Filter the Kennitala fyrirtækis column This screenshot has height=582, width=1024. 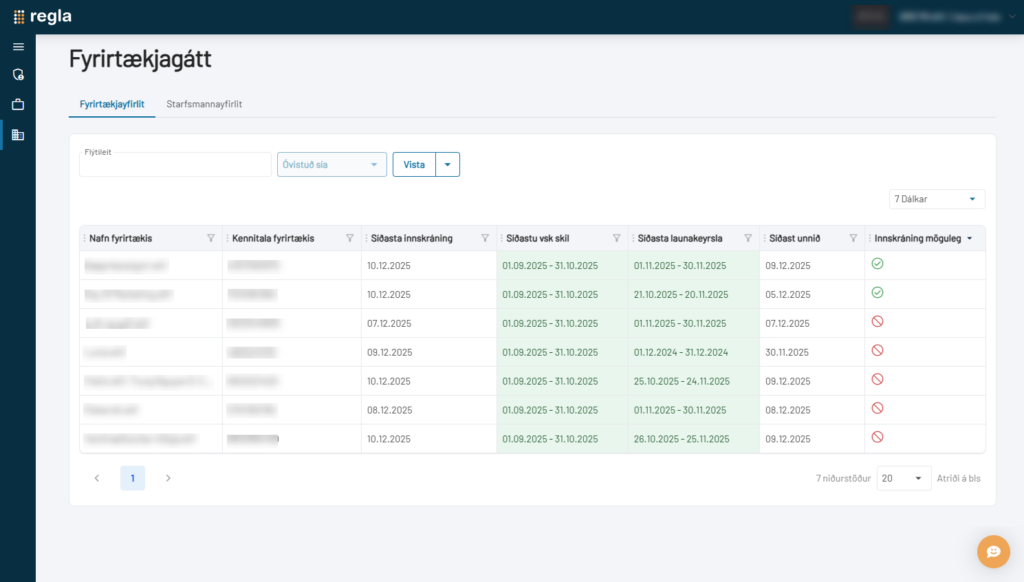click(x=349, y=238)
